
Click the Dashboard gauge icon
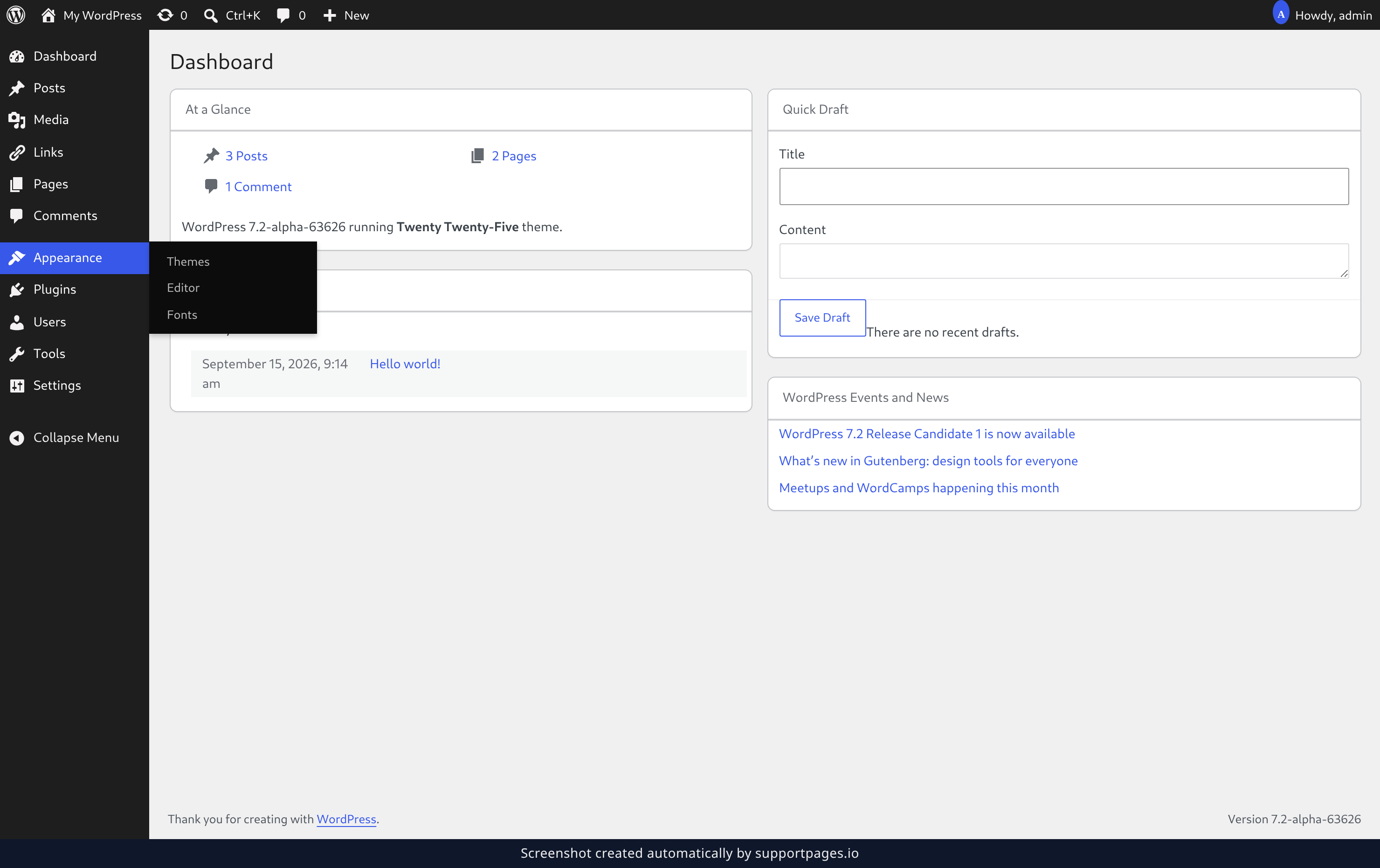click(x=17, y=56)
